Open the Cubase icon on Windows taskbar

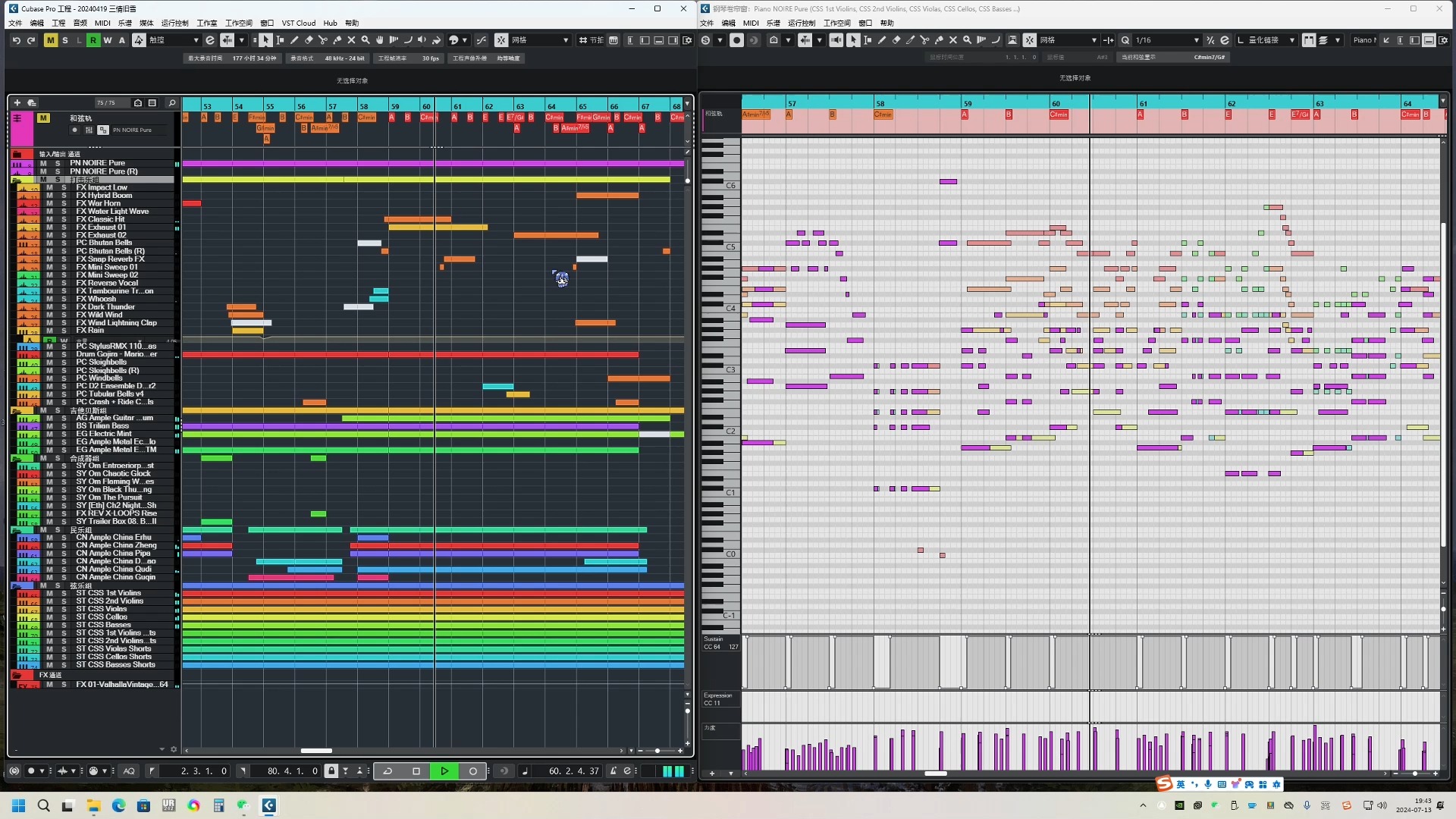268,805
